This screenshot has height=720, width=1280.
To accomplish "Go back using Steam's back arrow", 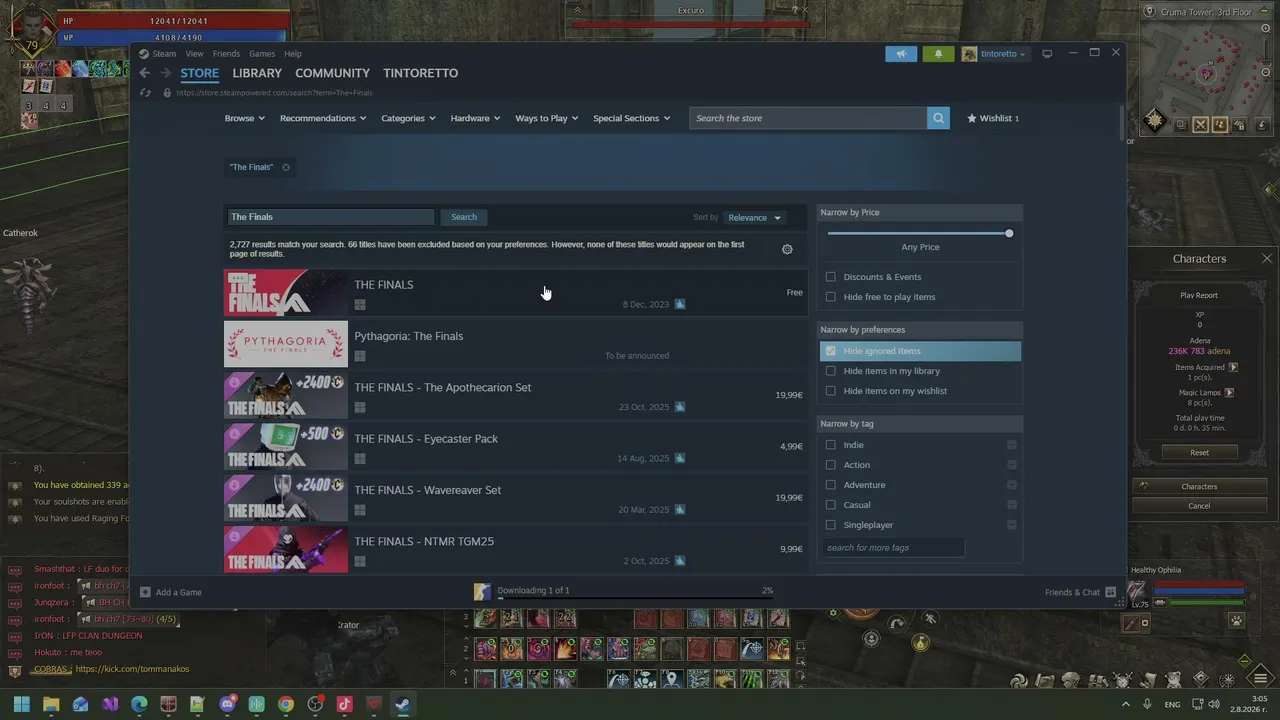I will [x=144, y=73].
